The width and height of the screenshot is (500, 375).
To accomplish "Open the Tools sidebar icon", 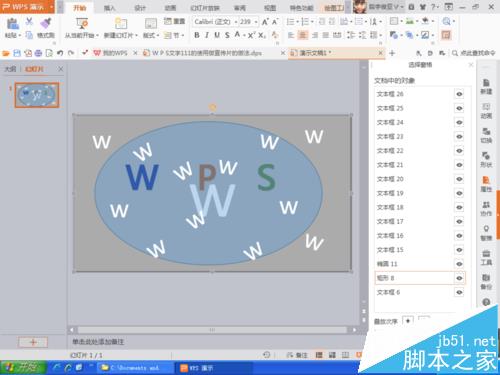I will [486, 257].
